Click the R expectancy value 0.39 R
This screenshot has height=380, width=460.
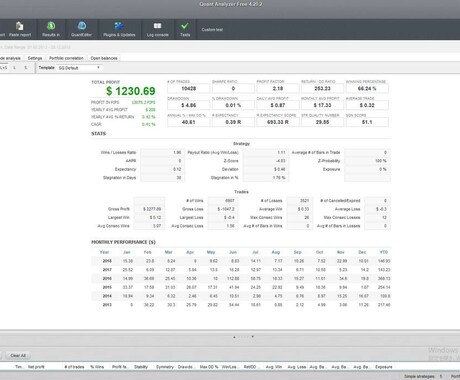click(233, 122)
